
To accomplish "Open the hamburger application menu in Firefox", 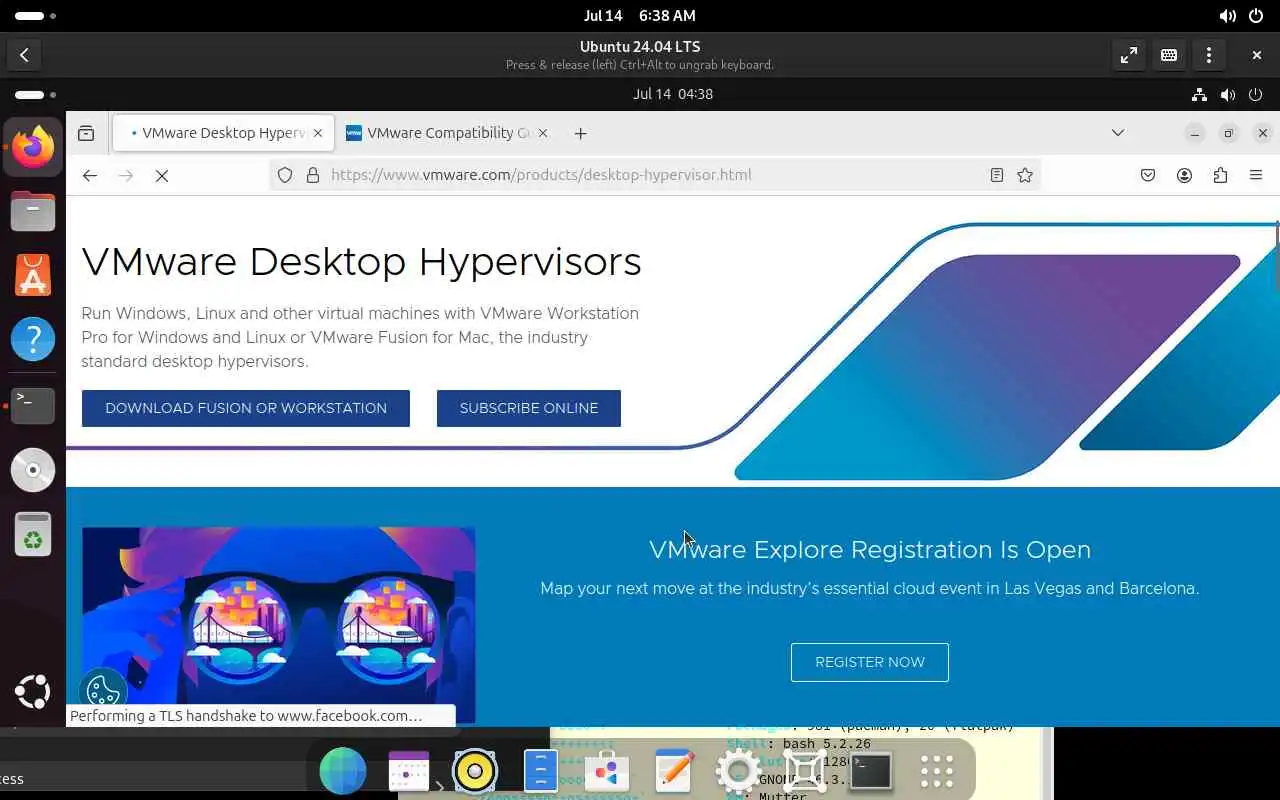I will pos(1256,175).
